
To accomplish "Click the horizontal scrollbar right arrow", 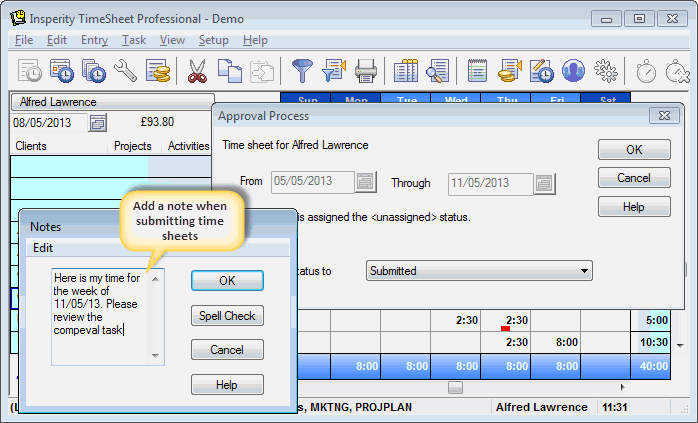I will pos(622,387).
